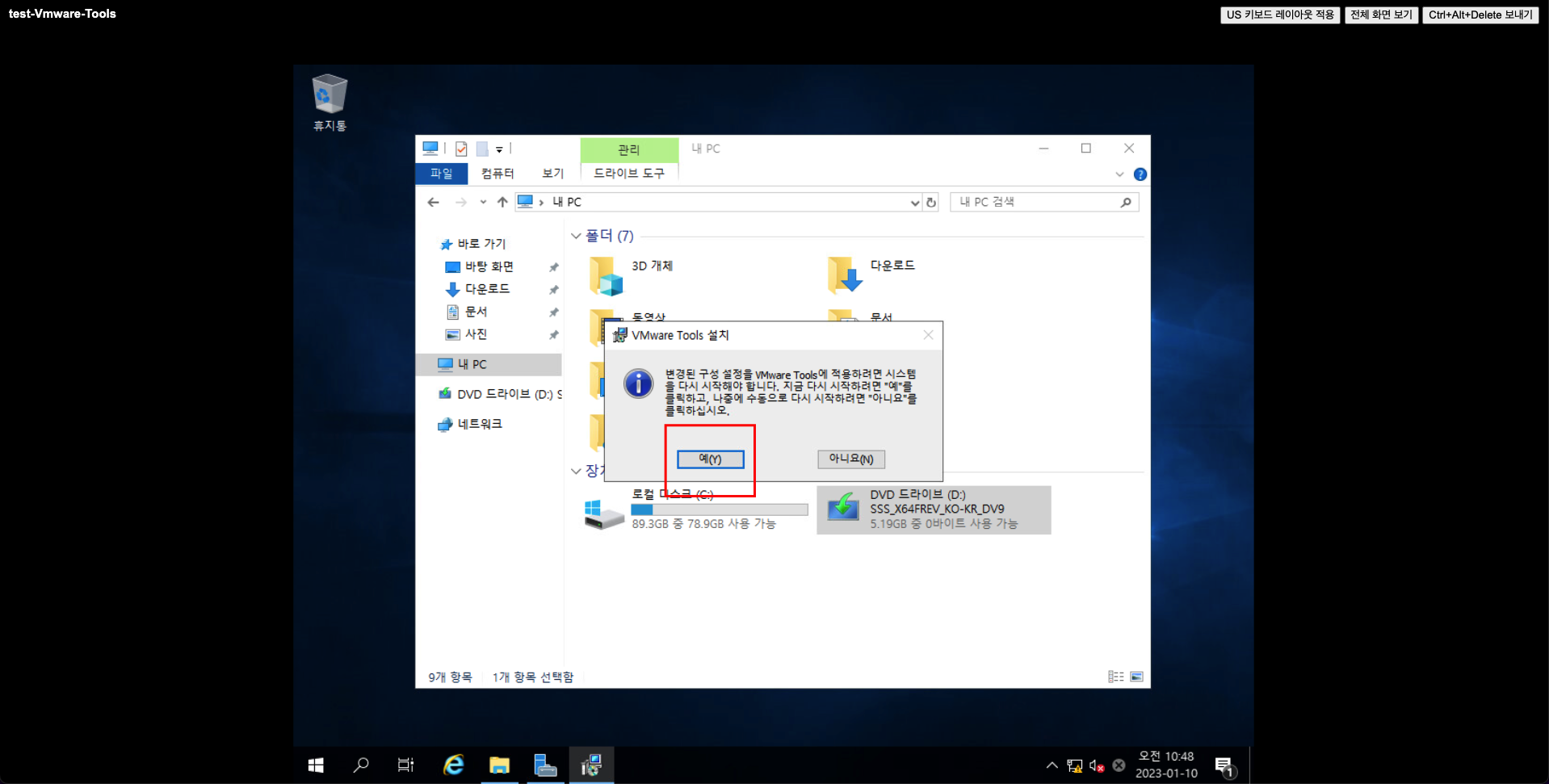Click the new folder quick access icon
The image size is (1549, 784).
coord(482,149)
